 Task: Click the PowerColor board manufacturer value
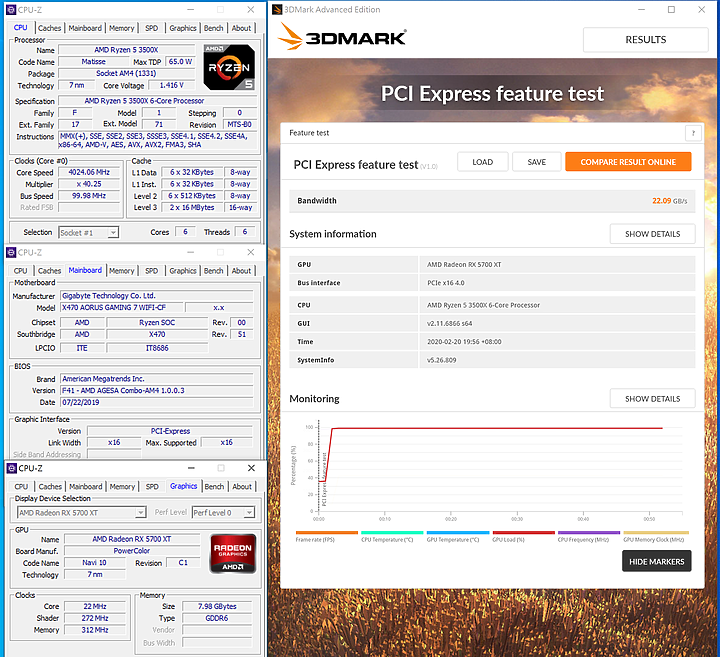point(132,551)
